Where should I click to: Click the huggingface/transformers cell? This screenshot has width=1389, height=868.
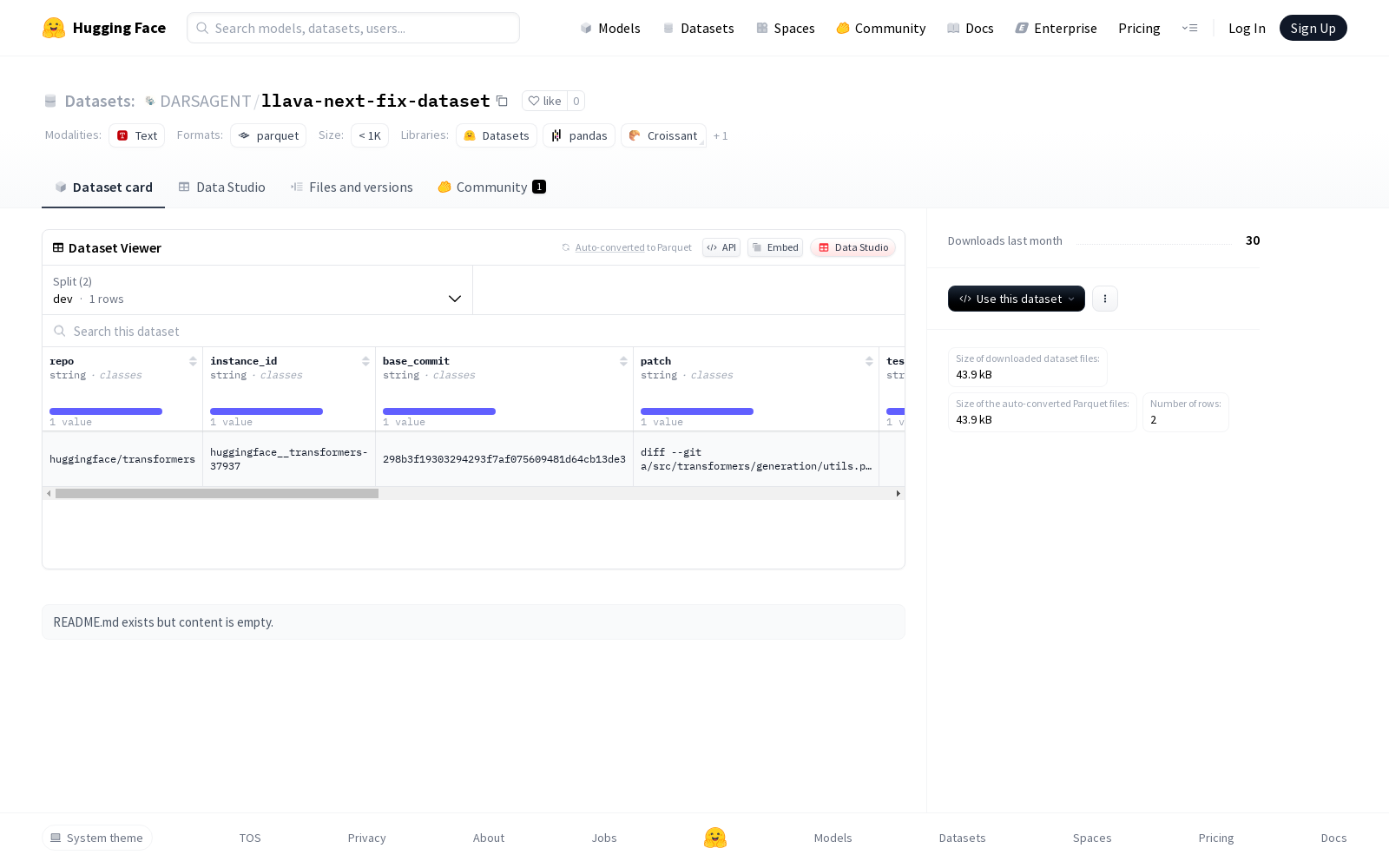(x=122, y=459)
